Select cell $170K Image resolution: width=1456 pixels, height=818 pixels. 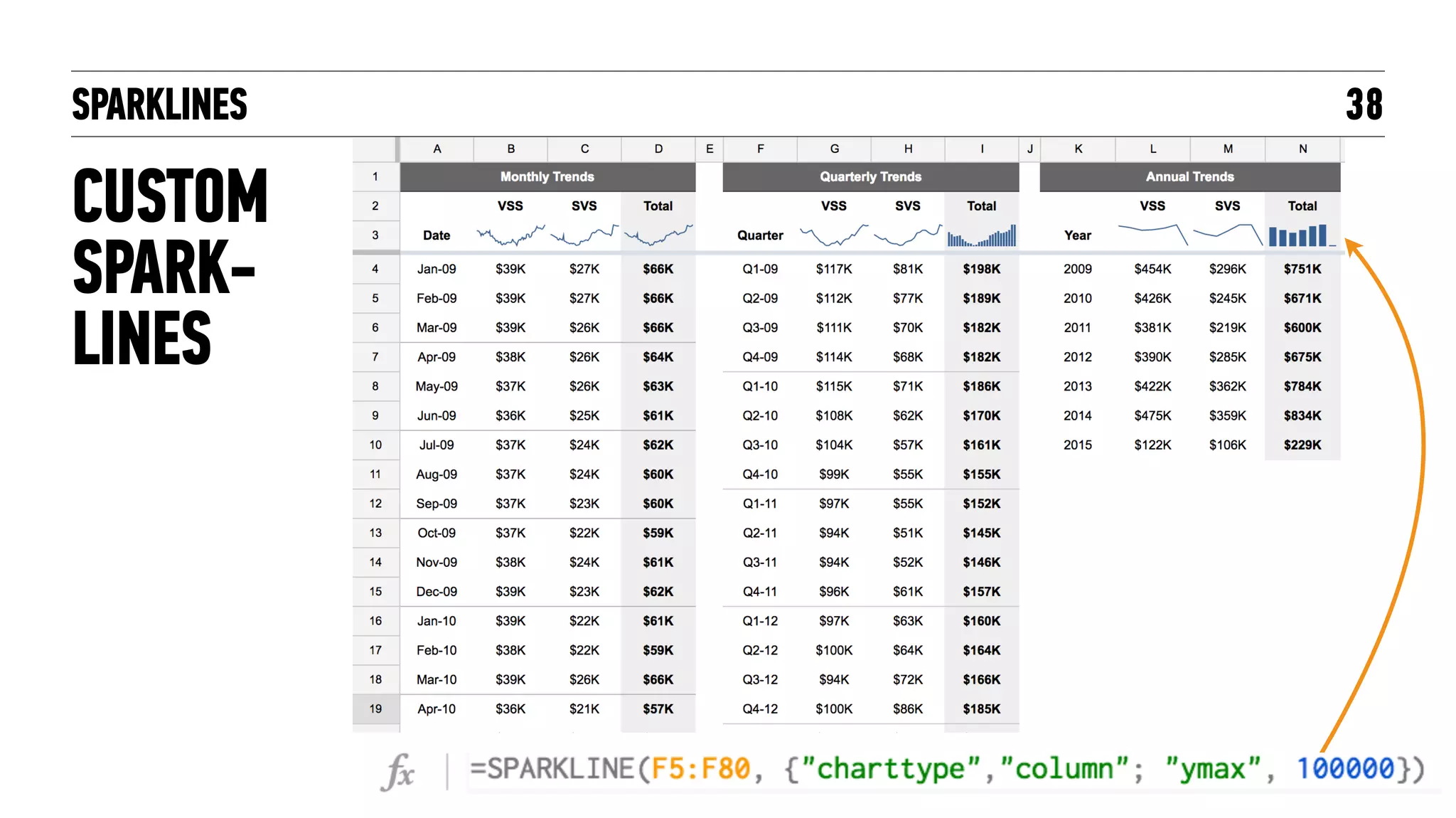point(982,415)
